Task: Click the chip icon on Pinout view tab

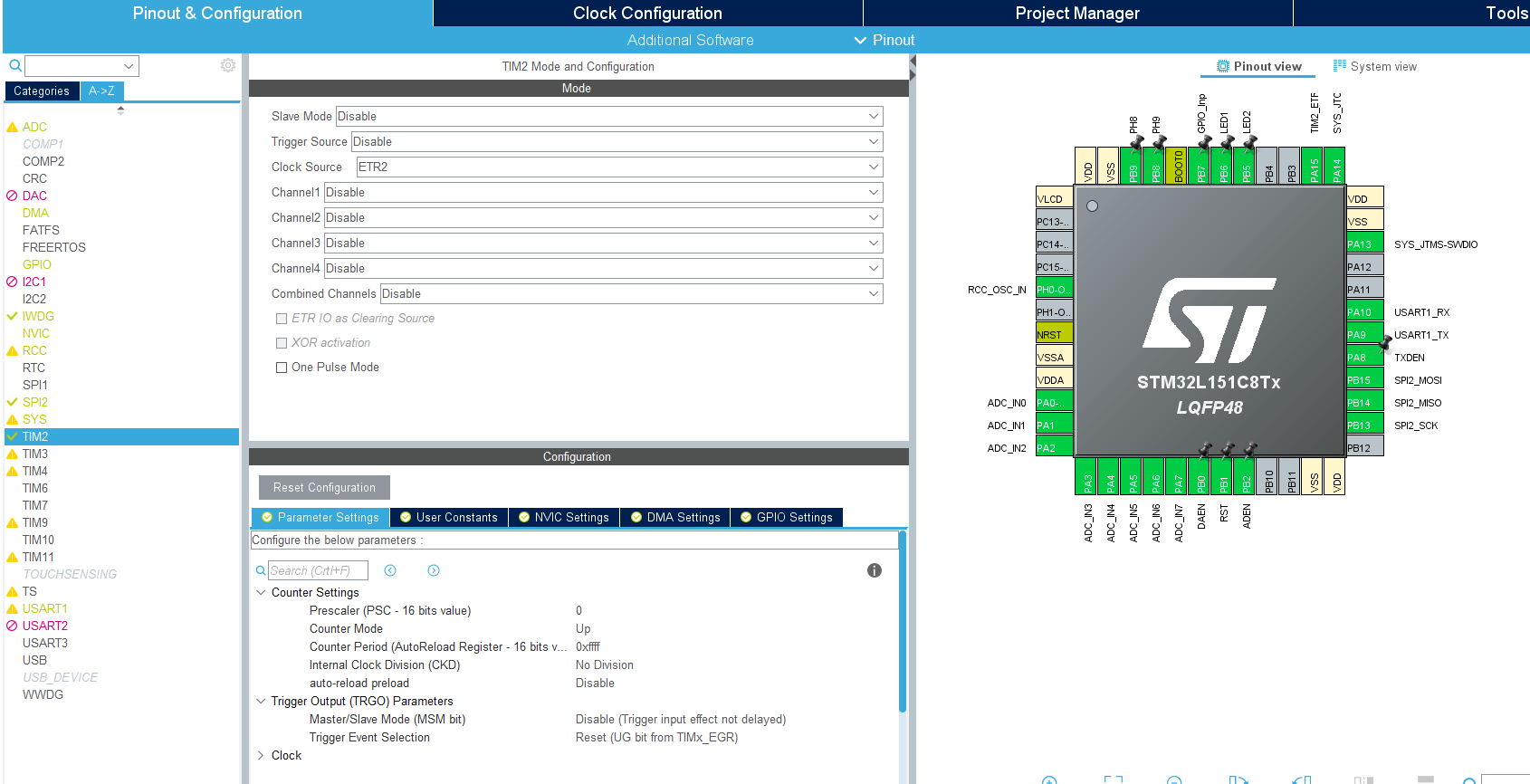Action: [1223, 66]
